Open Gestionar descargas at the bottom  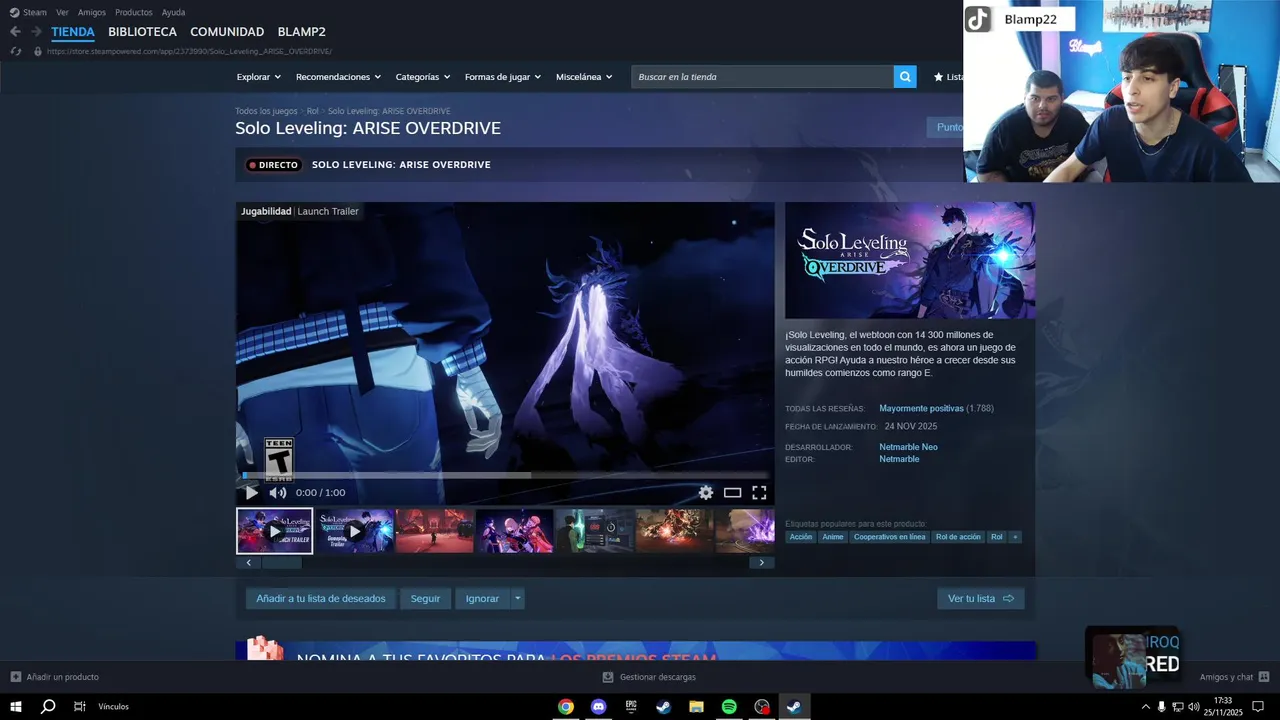[649, 677]
